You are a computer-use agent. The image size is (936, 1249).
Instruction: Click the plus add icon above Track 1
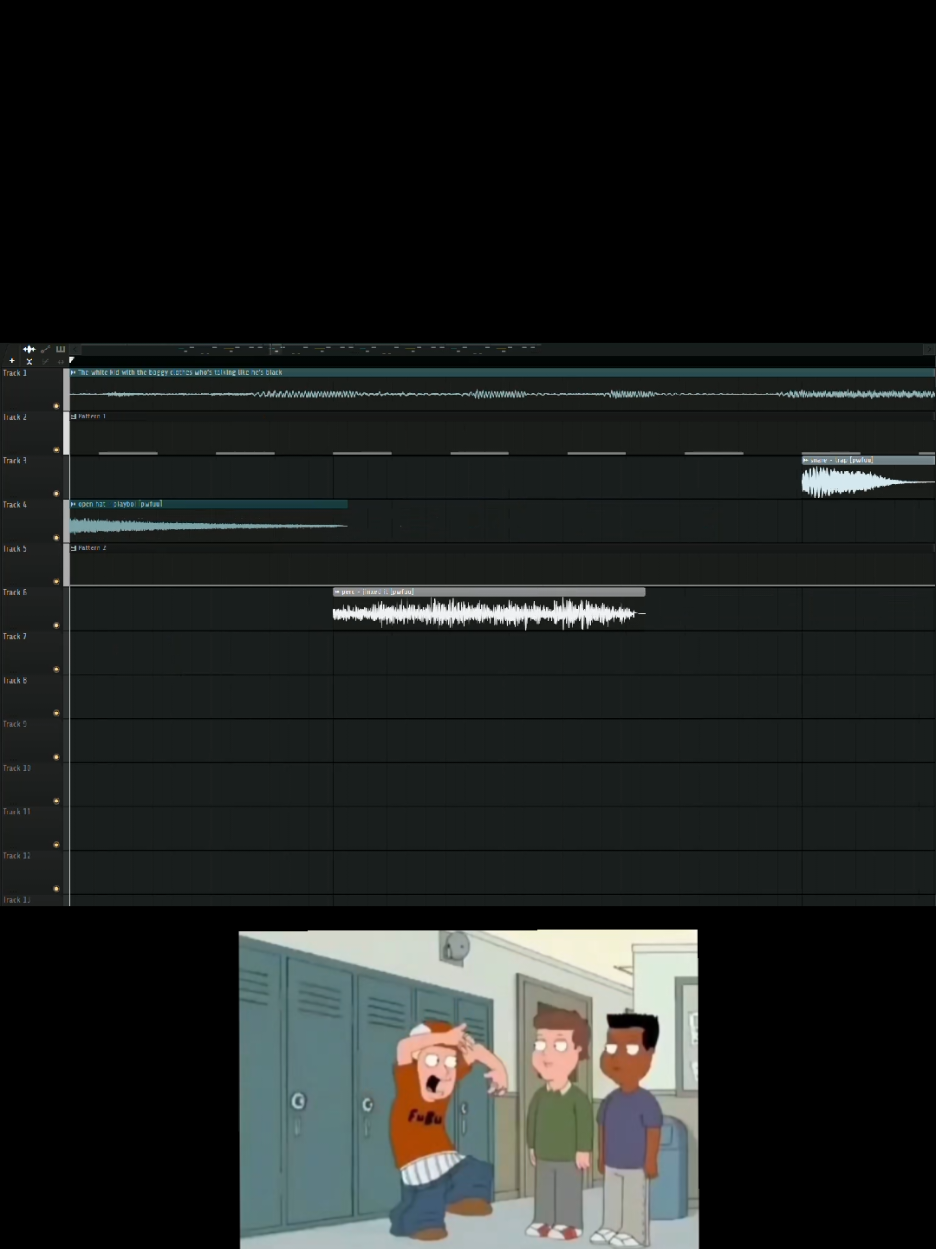point(12,361)
